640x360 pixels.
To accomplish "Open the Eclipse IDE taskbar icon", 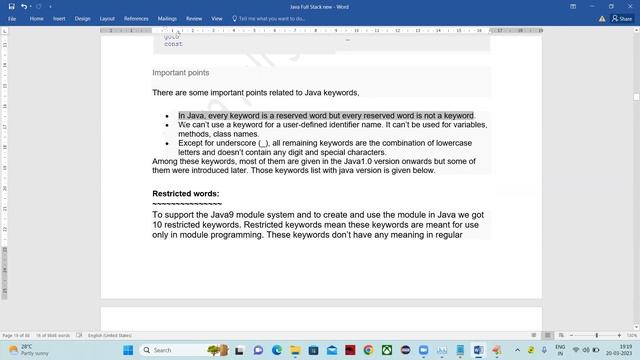I will click(x=405, y=350).
